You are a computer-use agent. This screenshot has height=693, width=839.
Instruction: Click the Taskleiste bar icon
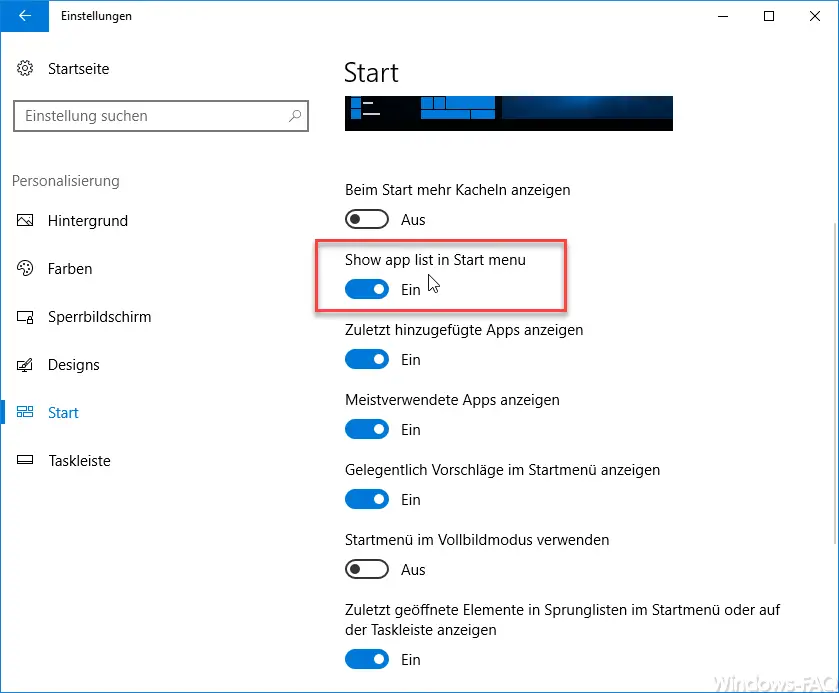point(25,460)
